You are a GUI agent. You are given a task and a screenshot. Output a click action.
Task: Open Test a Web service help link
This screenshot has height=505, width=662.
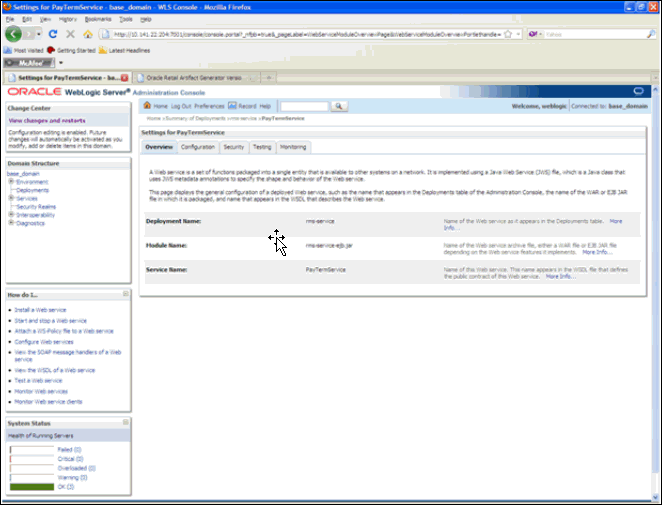click(38, 381)
